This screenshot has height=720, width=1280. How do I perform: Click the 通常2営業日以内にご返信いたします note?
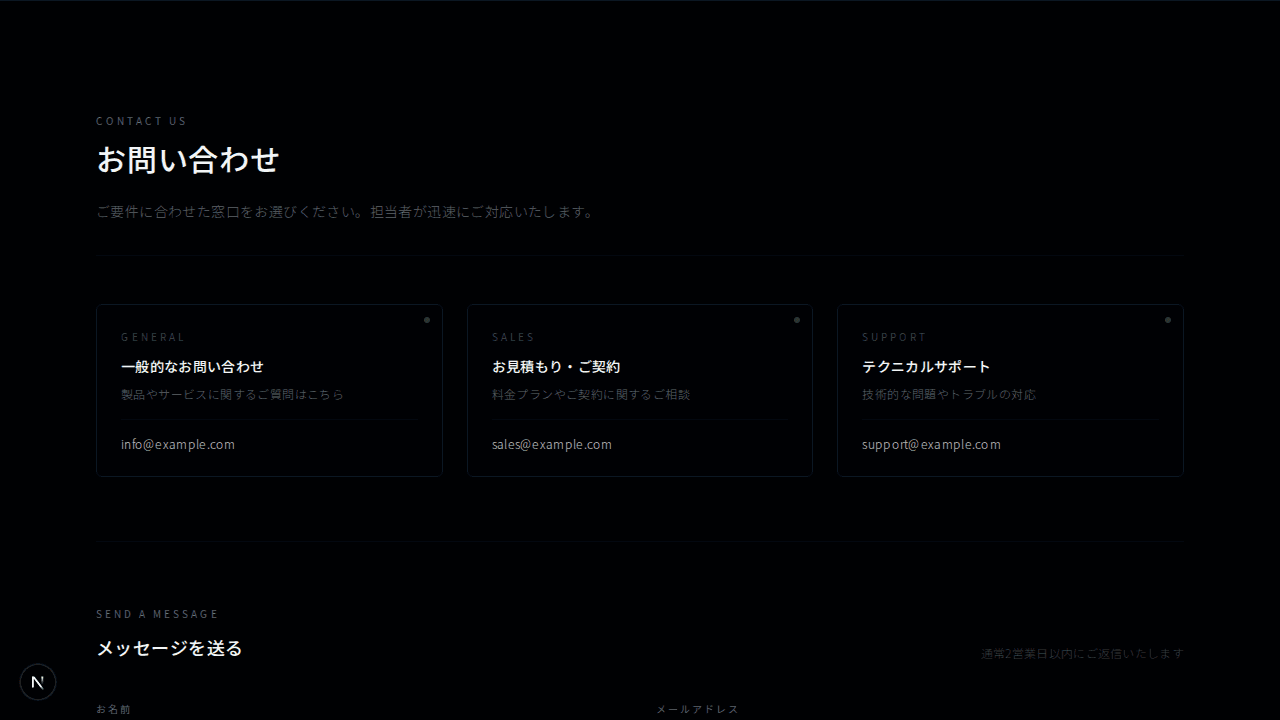(1082, 653)
